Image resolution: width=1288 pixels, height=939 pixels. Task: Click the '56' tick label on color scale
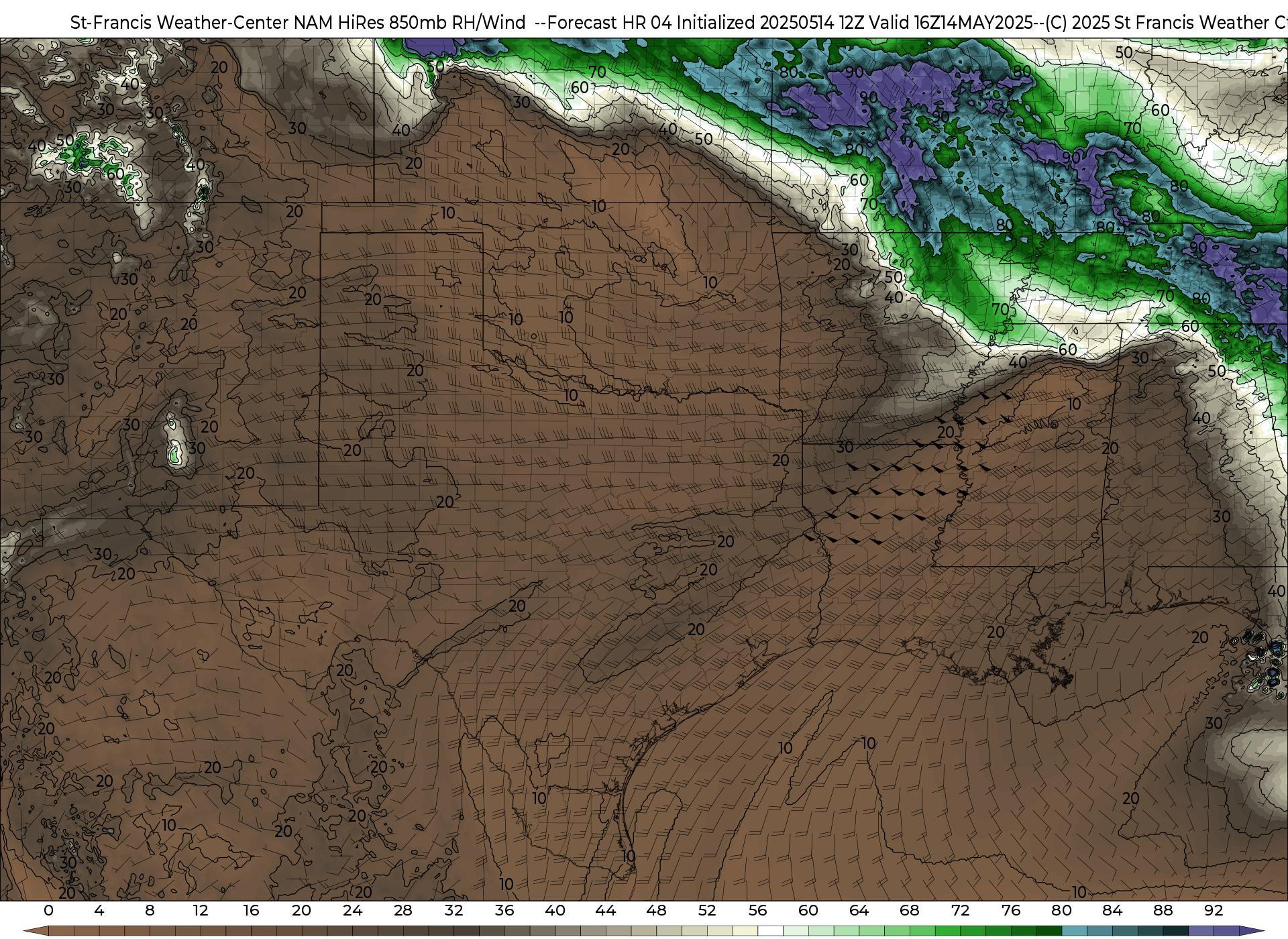click(757, 910)
